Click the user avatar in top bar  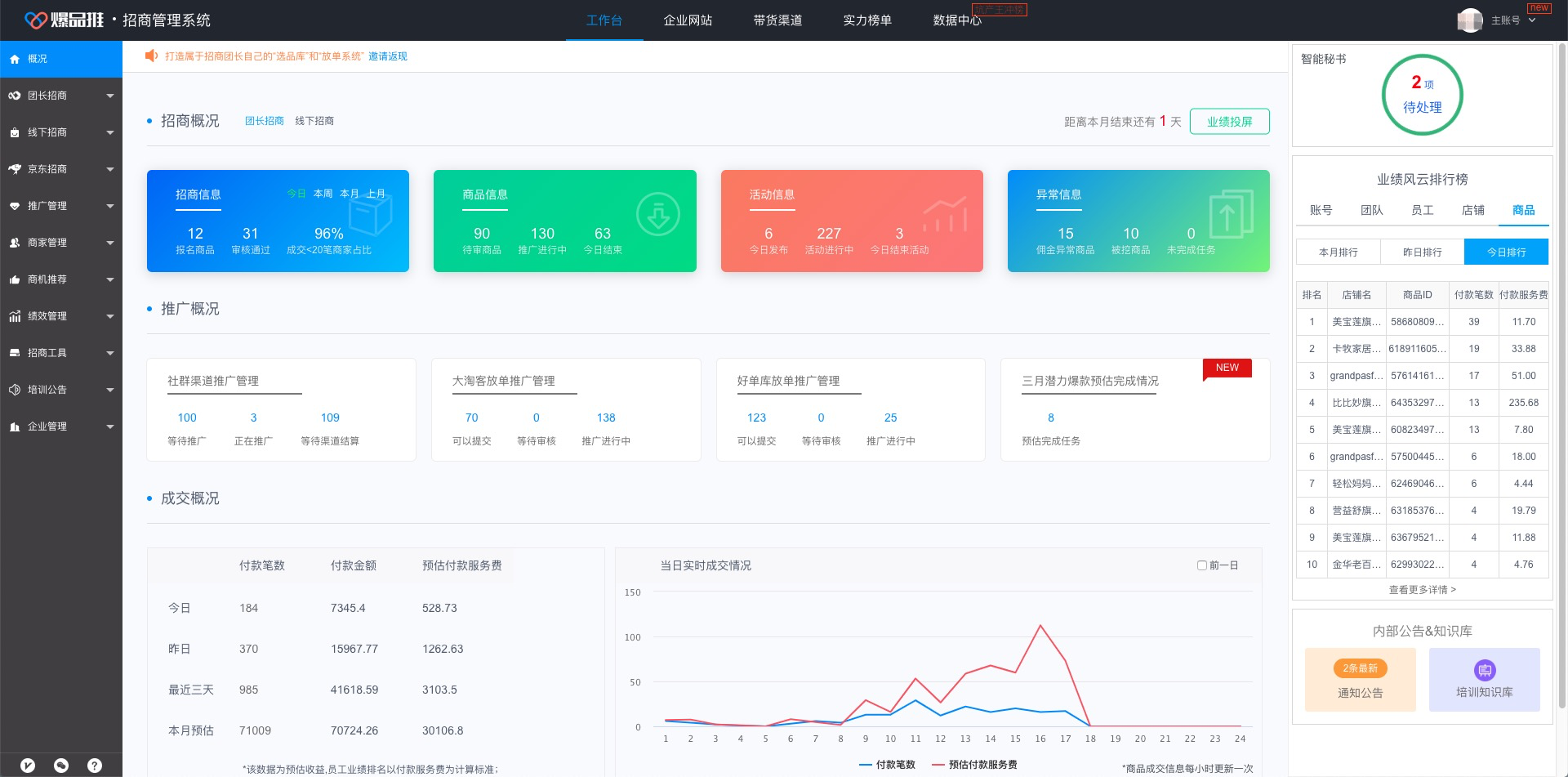(x=1470, y=20)
